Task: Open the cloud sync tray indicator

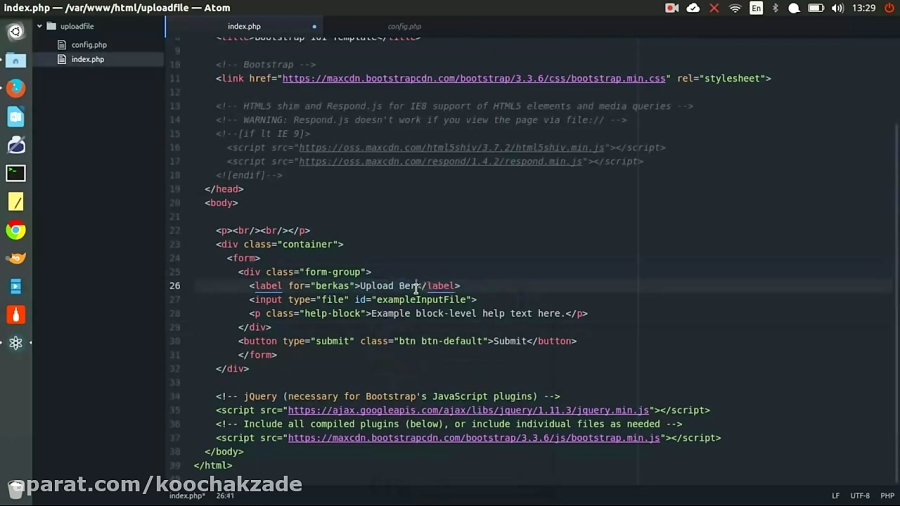Action: pos(693,8)
